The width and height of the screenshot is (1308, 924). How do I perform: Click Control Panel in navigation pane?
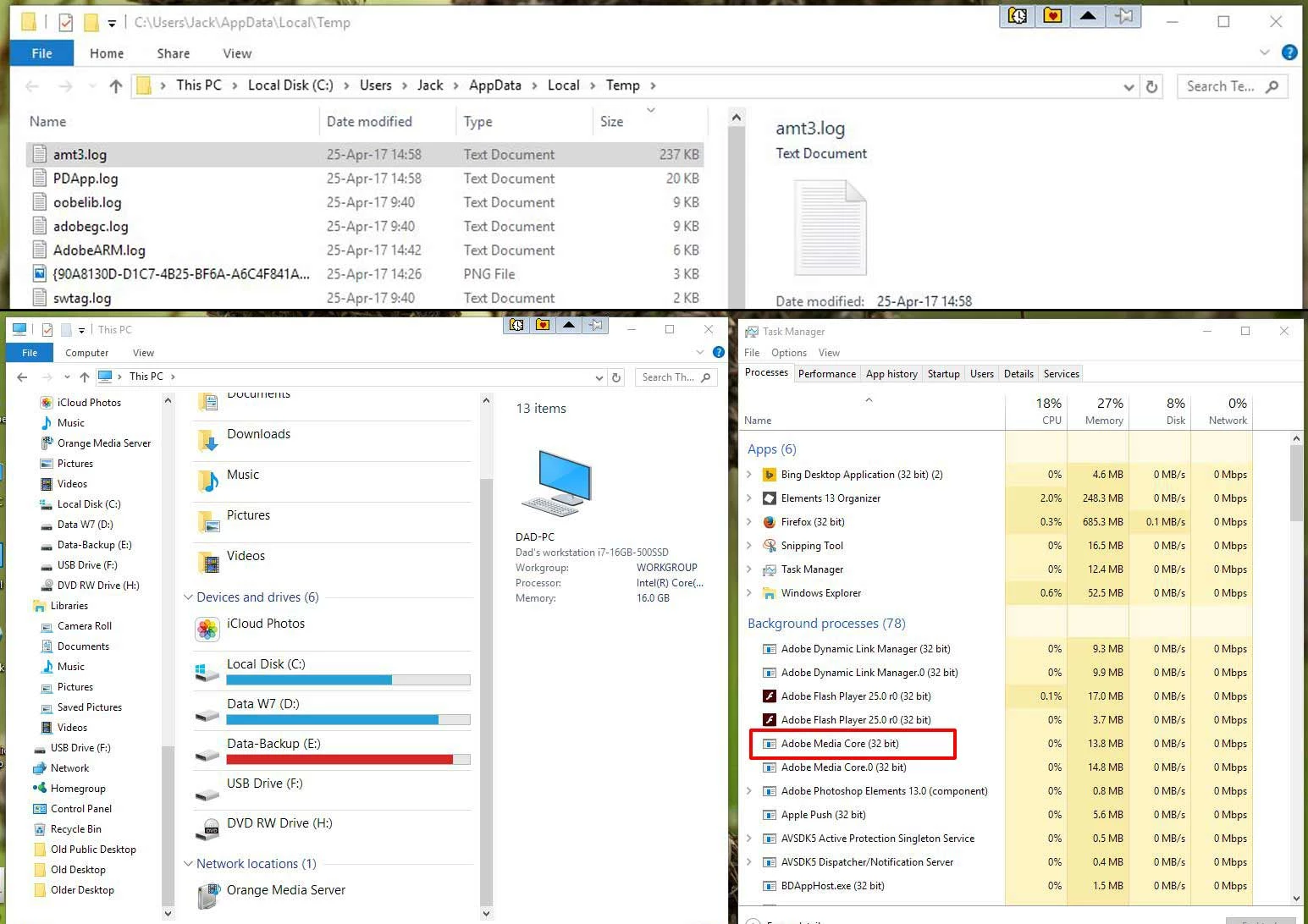pos(81,809)
